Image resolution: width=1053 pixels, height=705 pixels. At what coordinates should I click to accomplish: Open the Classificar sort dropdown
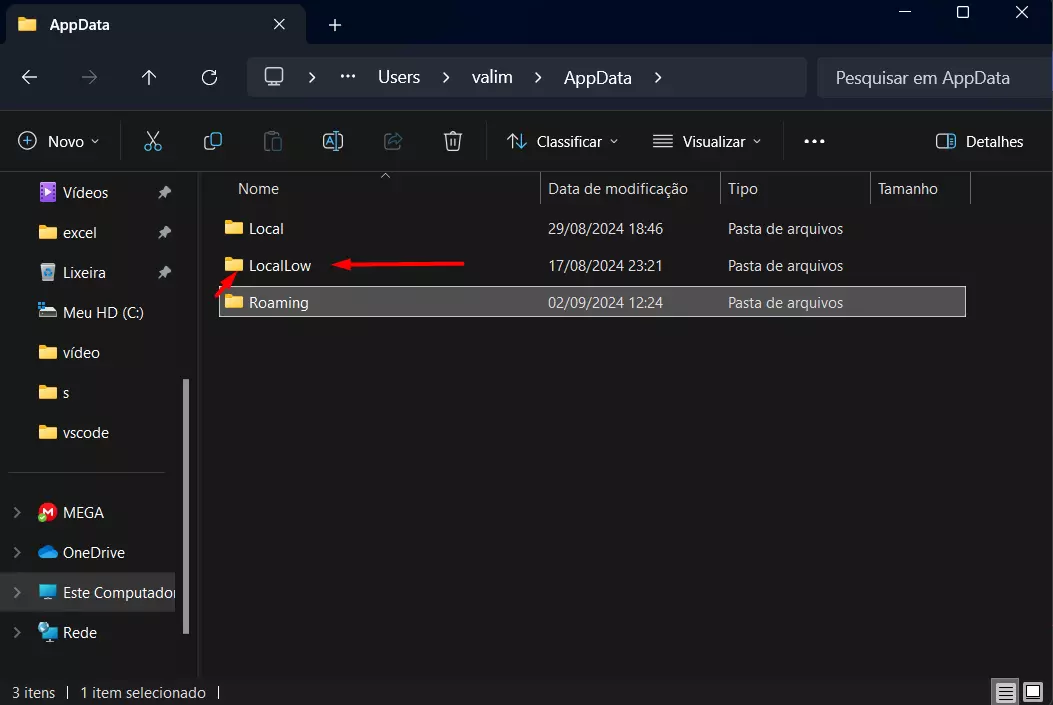(x=562, y=141)
